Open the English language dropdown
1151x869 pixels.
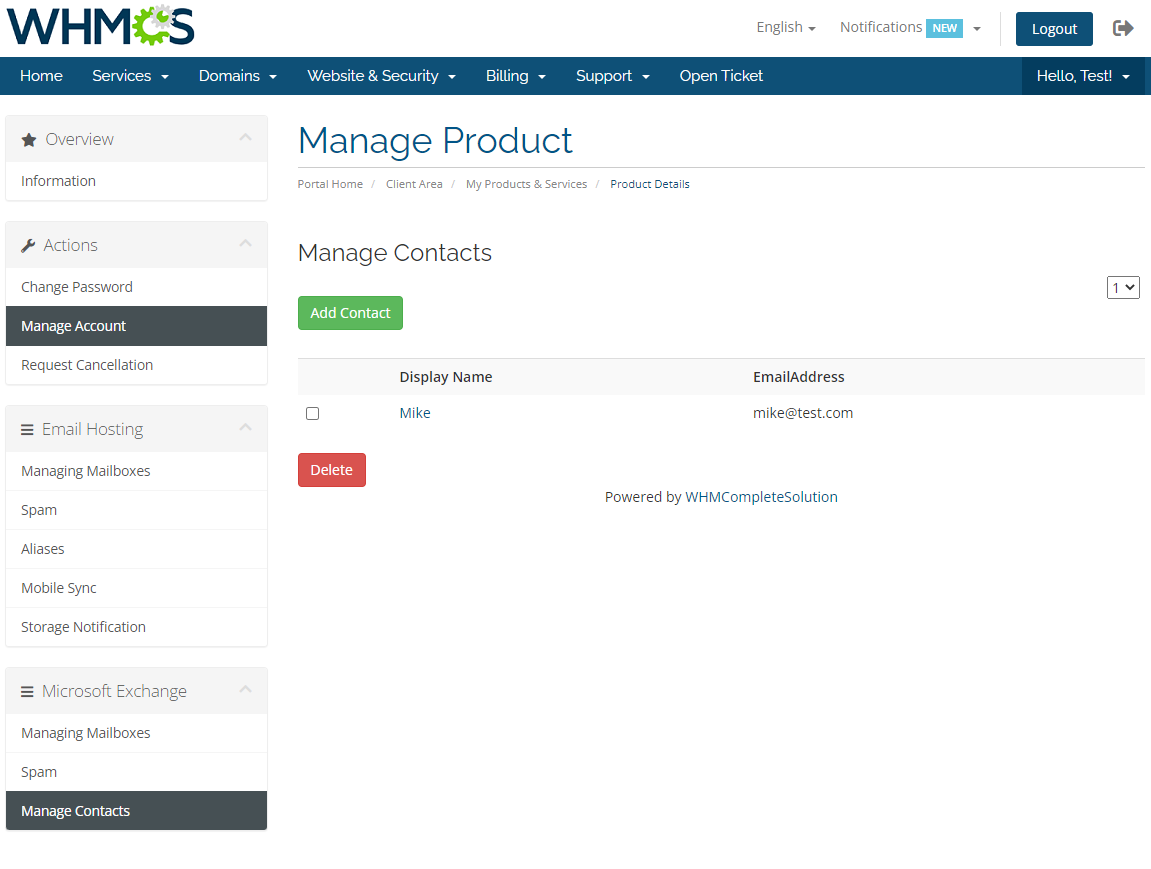click(786, 27)
